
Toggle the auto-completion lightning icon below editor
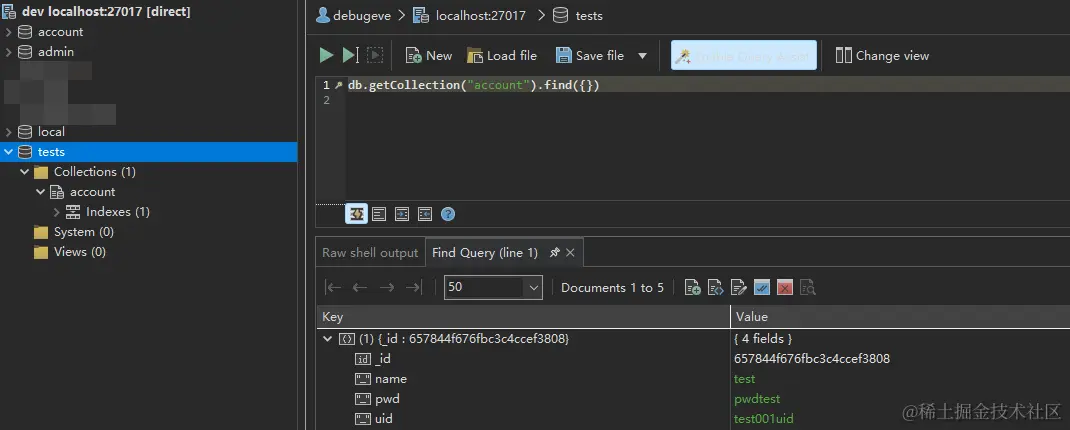[356, 214]
